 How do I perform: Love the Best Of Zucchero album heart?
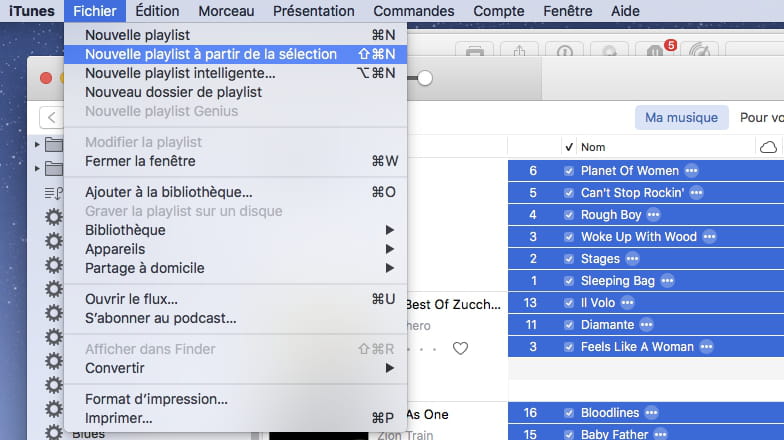tap(460, 348)
